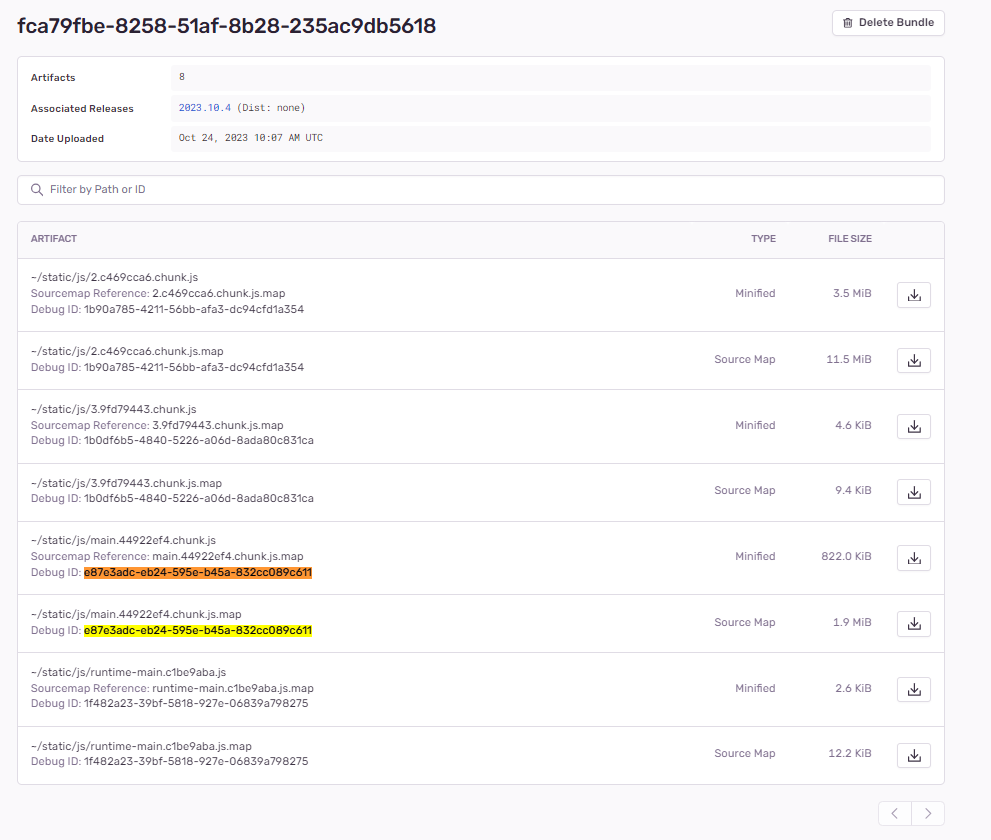This screenshot has height=840, width=991.
Task: Download the runtime-main.c1be9aba.js.map source map
Action: tap(913, 755)
